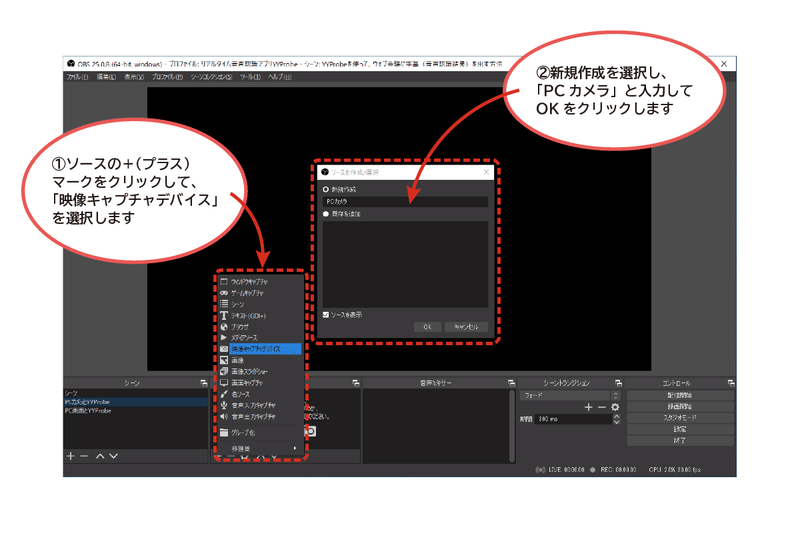This screenshot has height=533, width=800.
Task: Remove transition with the minus icon
Action: click(602, 407)
